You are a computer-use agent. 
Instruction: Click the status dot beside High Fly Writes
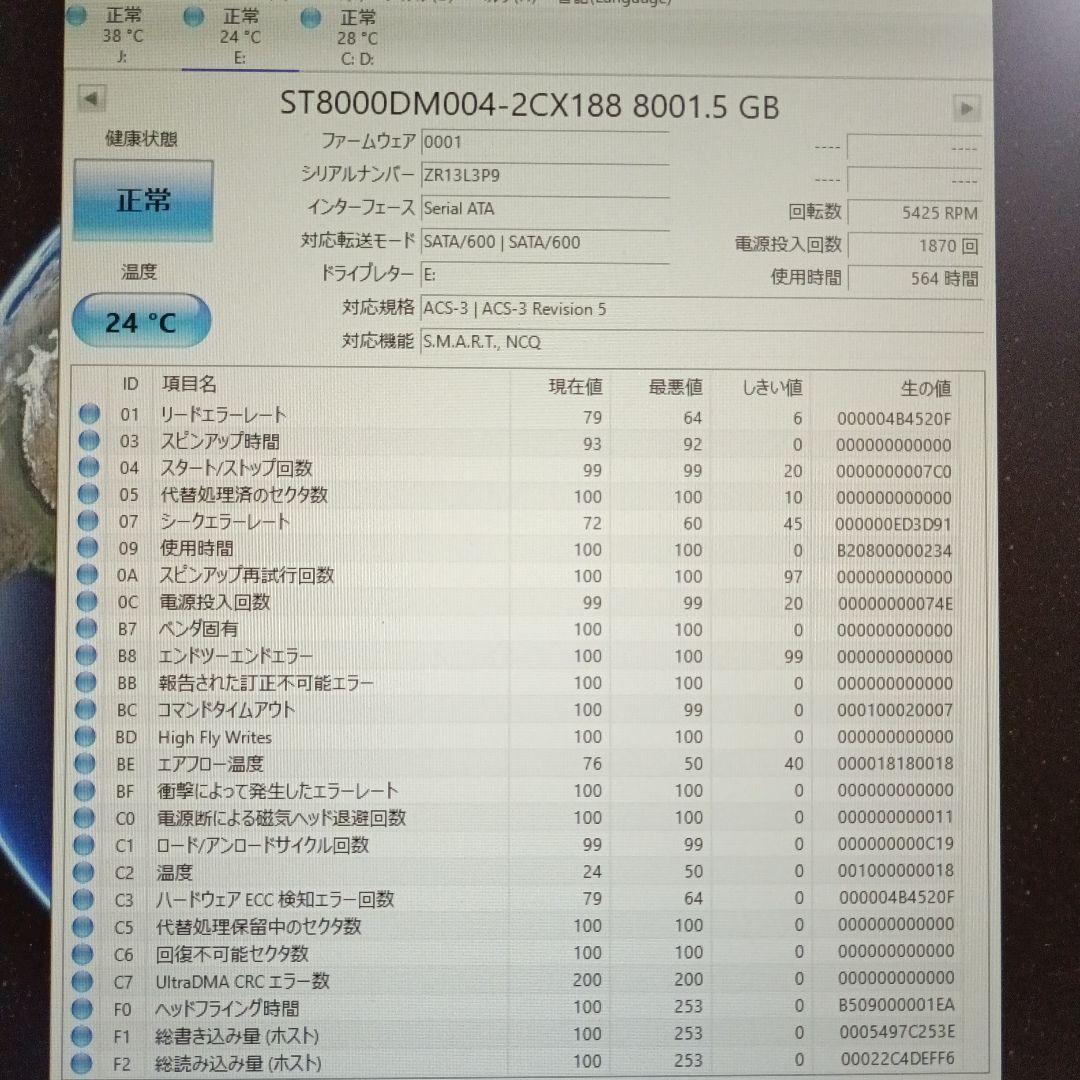(x=89, y=736)
